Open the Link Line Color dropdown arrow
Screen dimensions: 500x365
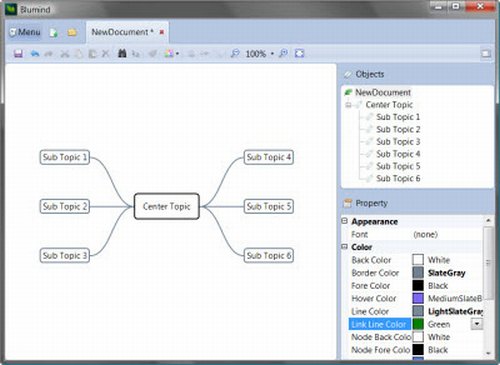pyautogui.click(x=477, y=324)
